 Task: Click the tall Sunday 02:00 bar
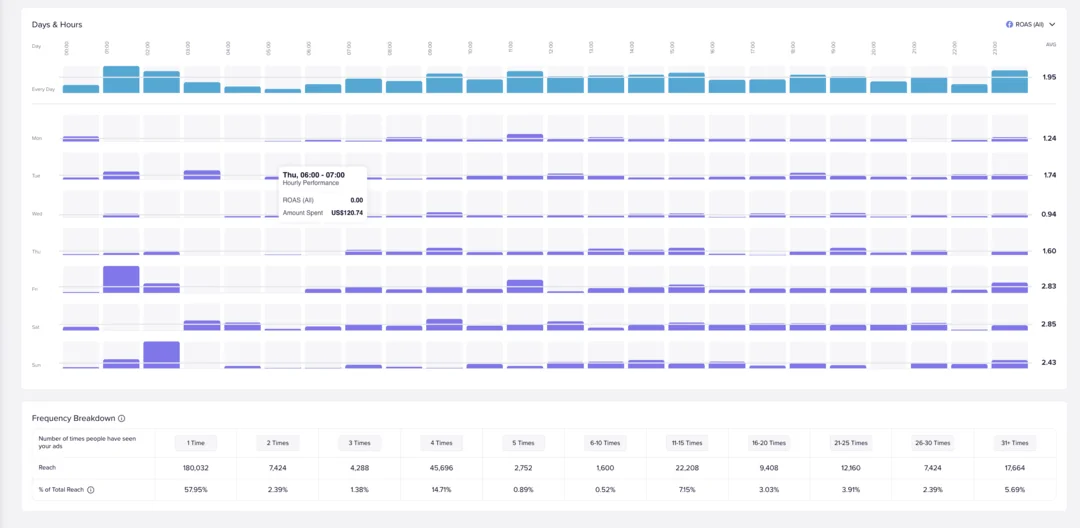point(162,355)
